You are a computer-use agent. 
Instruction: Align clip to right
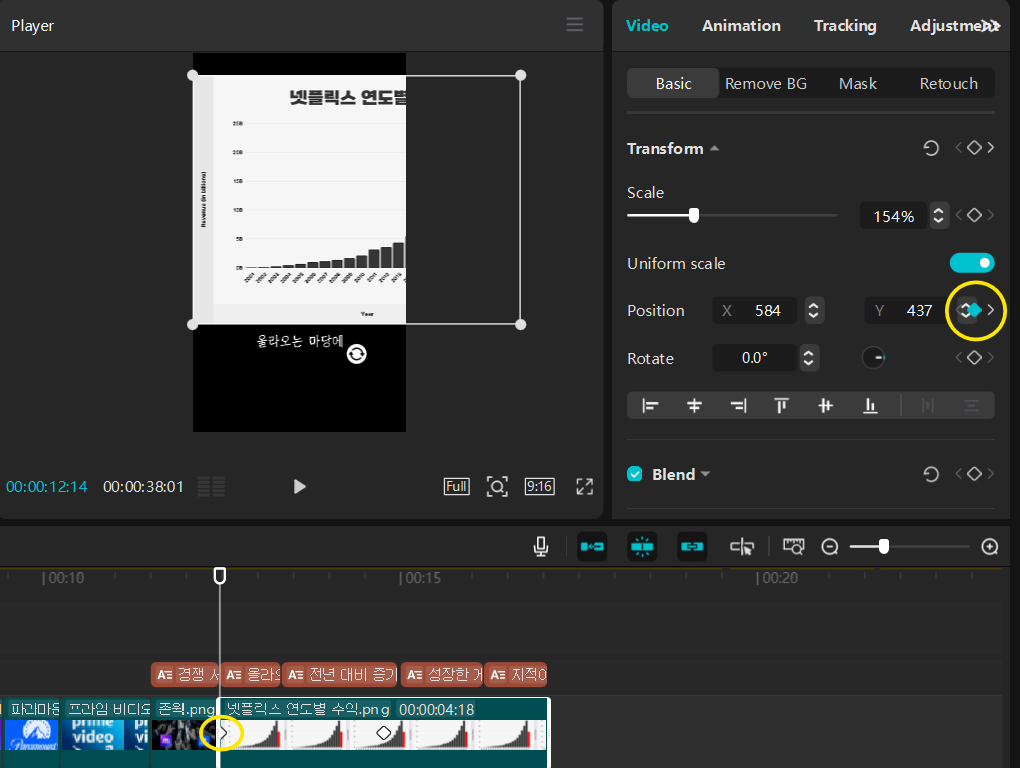(x=738, y=406)
